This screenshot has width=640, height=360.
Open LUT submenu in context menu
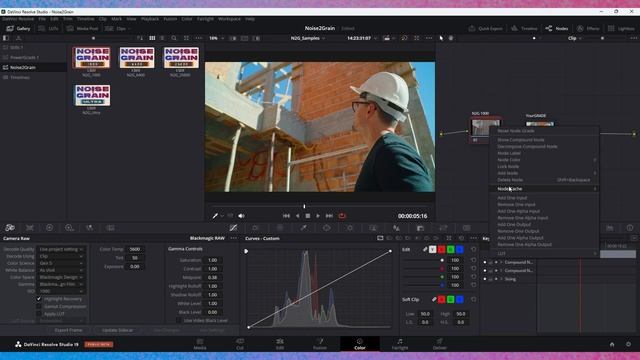[x=544, y=253]
